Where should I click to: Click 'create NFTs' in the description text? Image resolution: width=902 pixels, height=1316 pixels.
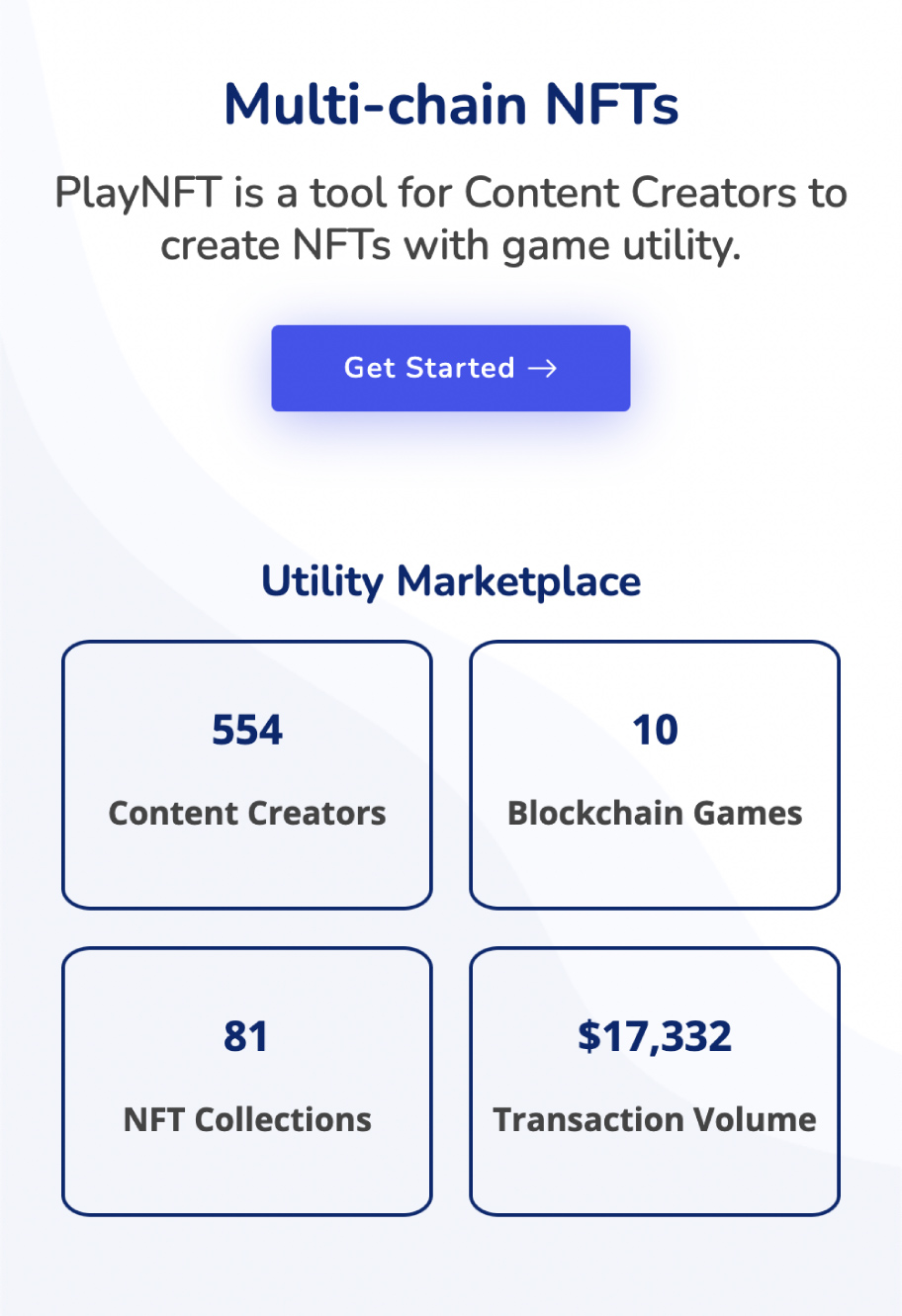(x=276, y=245)
